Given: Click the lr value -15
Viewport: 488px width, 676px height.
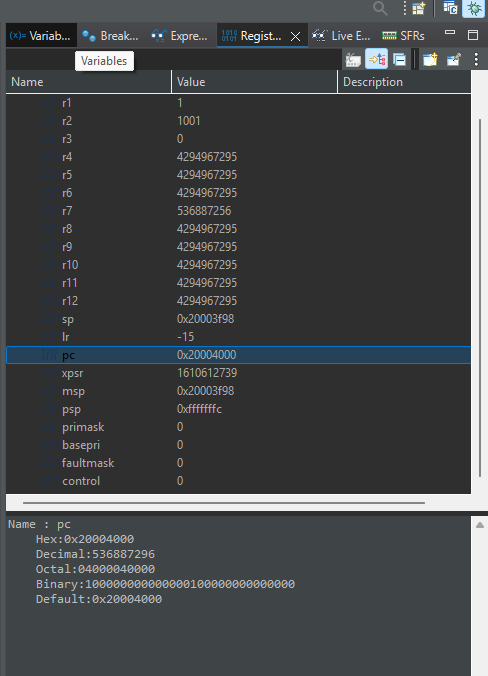Looking at the screenshot, I should coord(185,337).
